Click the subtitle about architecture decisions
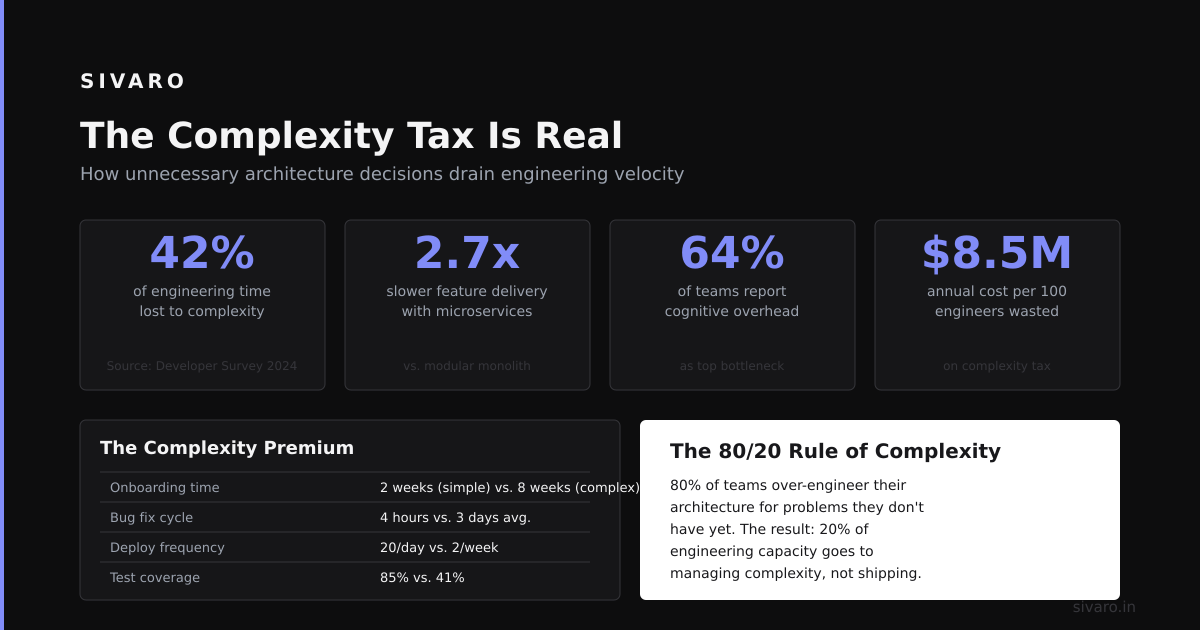The height and width of the screenshot is (630, 1200). pyautogui.click(x=382, y=174)
